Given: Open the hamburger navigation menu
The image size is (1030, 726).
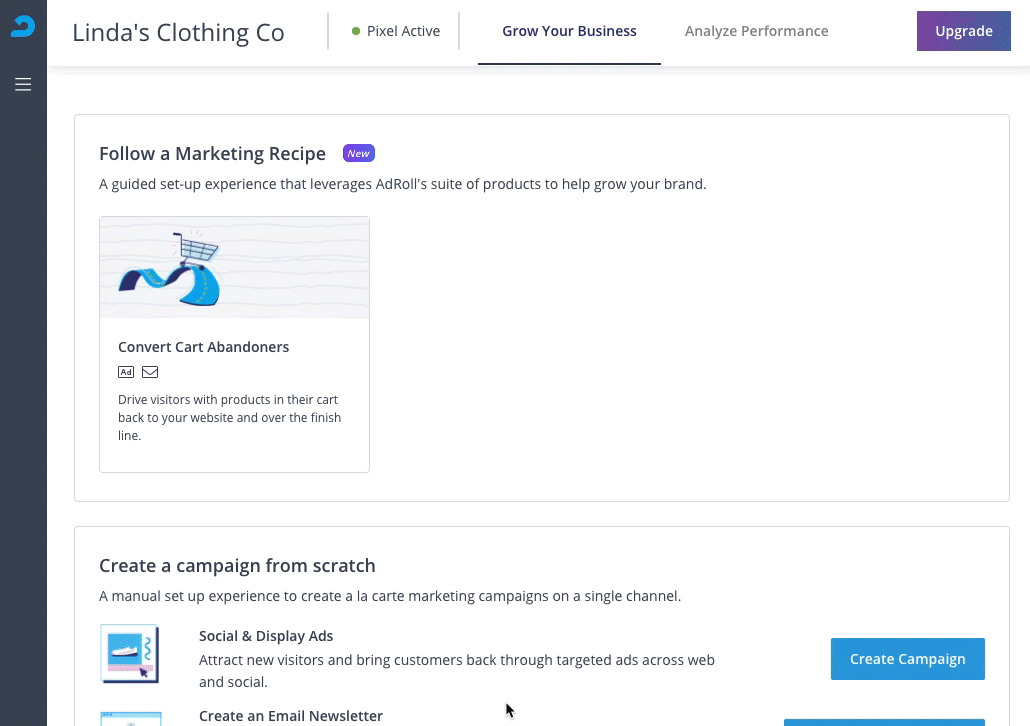Looking at the screenshot, I should click(23, 85).
